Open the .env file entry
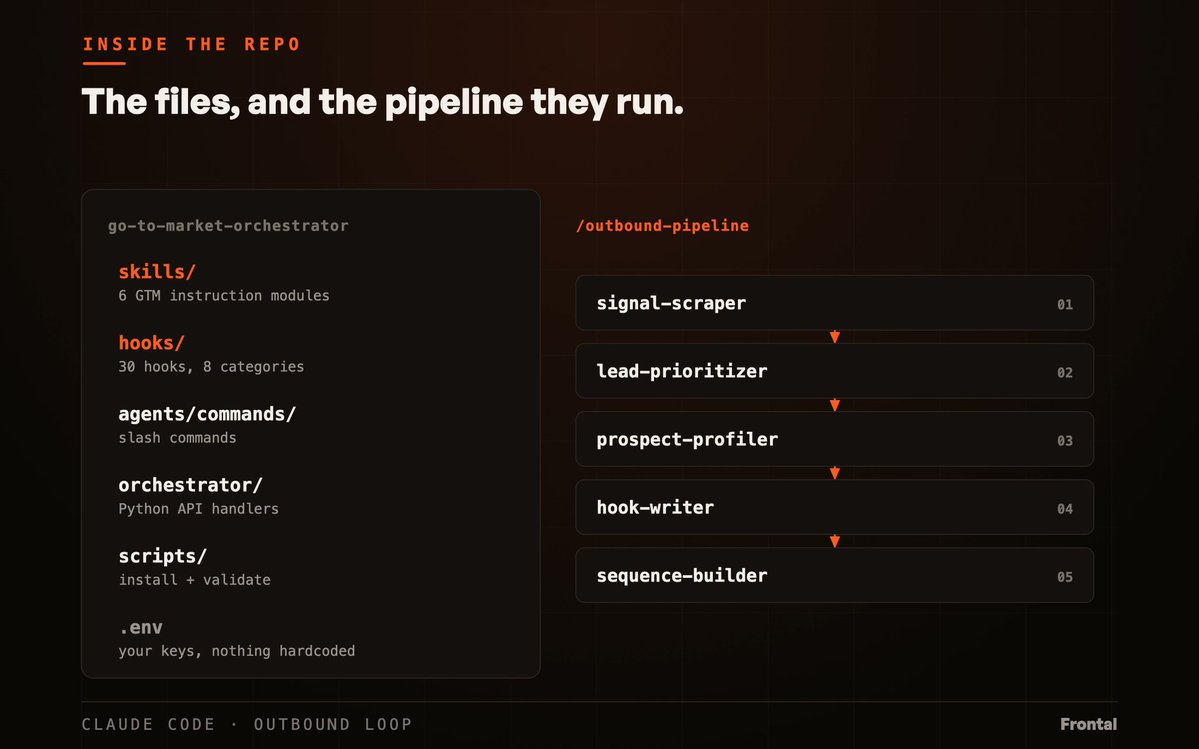Viewport: 1199px width, 749px height. coord(141,627)
